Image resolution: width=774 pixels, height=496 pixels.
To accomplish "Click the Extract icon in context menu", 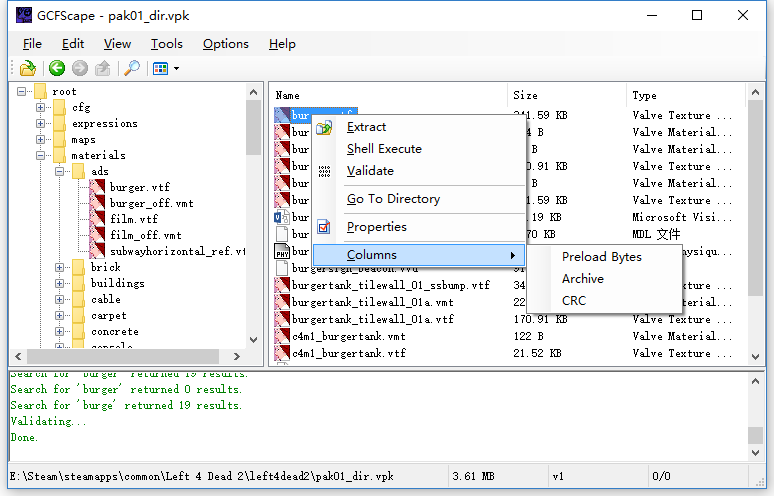I will (324, 127).
